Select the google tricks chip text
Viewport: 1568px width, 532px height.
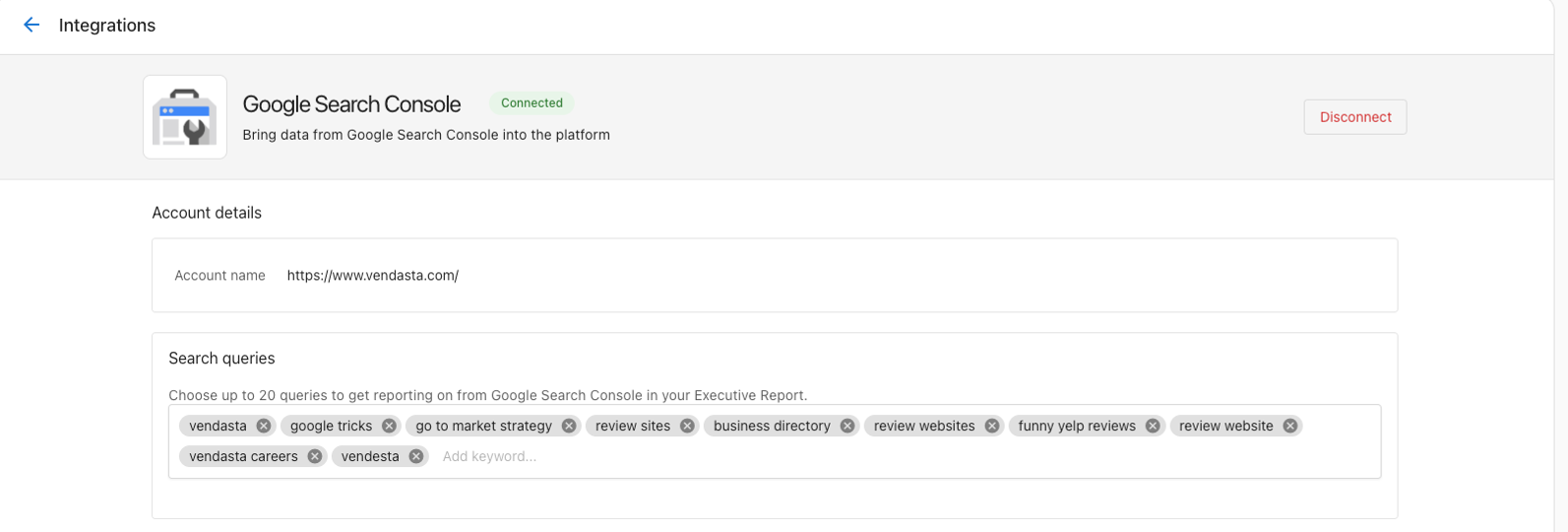(331, 427)
